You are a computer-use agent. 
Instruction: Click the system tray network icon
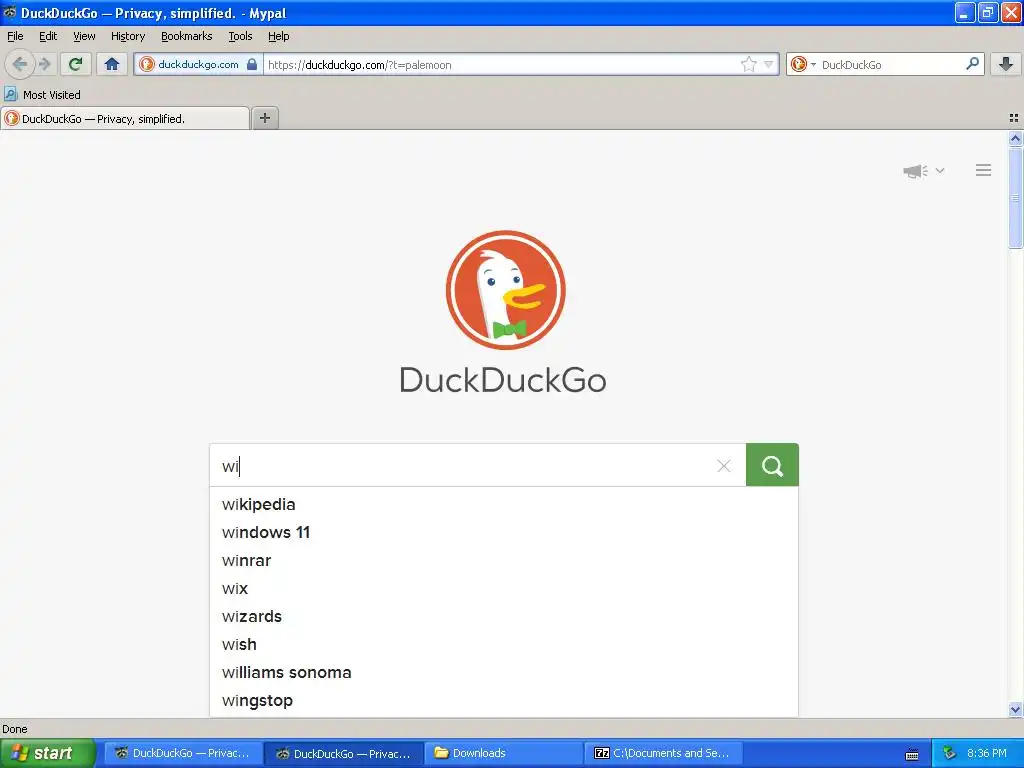click(949, 753)
